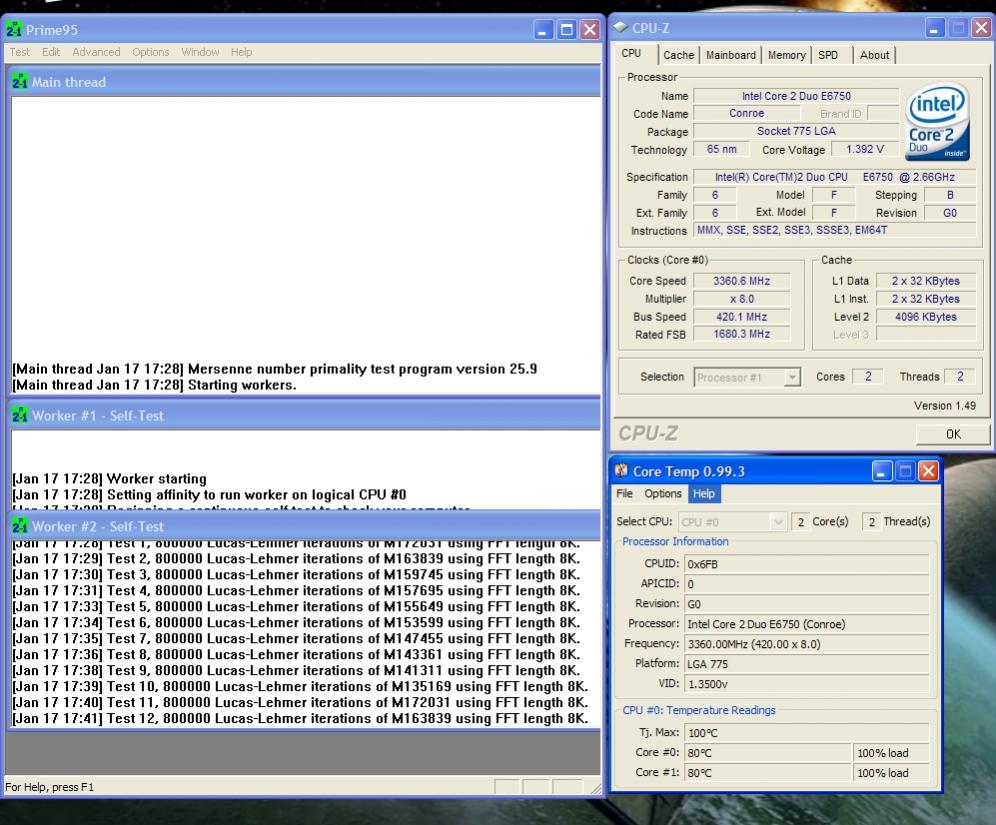
Task: Click the Core #1 100% load value
Action: pos(891,773)
